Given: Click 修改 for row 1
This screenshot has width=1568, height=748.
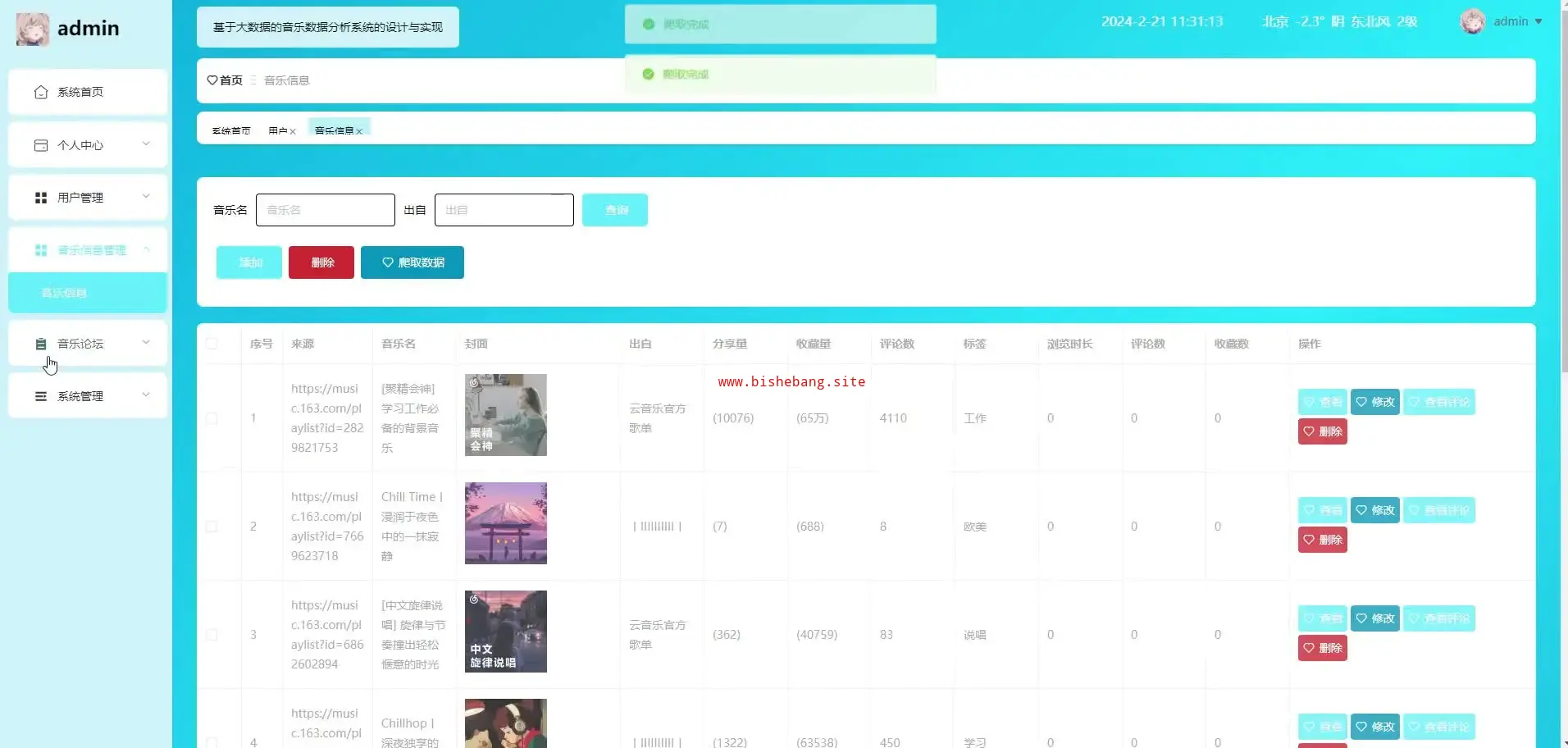Looking at the screenshot, I should pos(1375,402).
